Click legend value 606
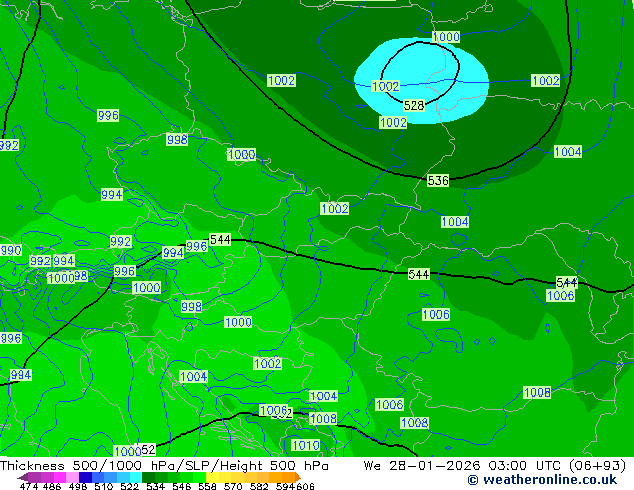This screenshot has height=490, width=634. coord(305,486)
